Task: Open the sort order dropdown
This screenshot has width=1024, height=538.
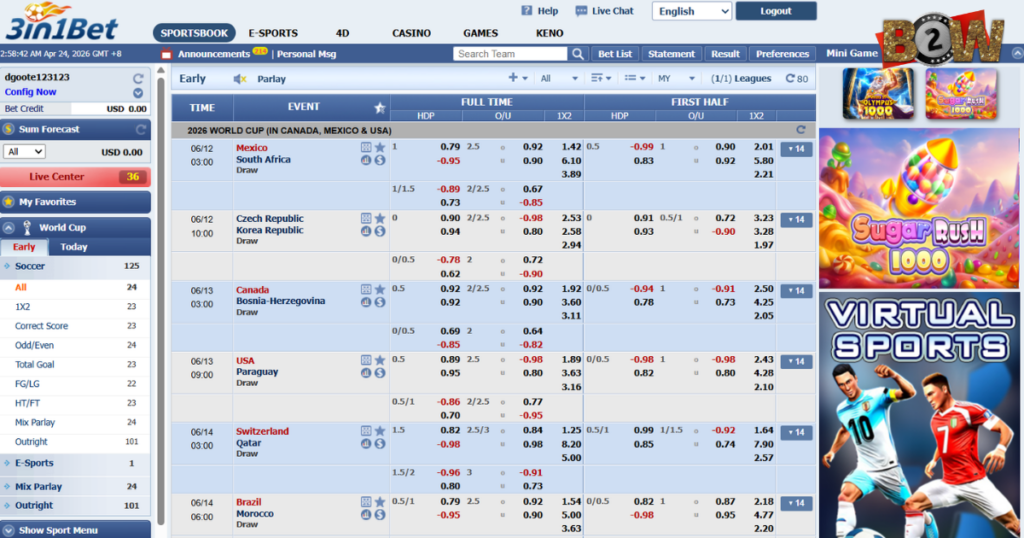Action: [x=601, y=78]
